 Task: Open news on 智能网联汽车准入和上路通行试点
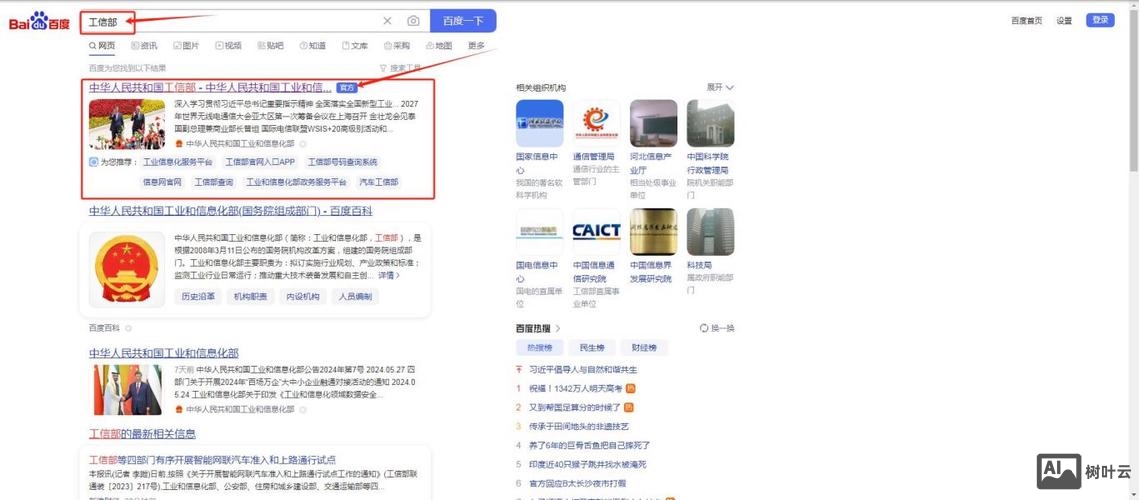tap(212, 460)
